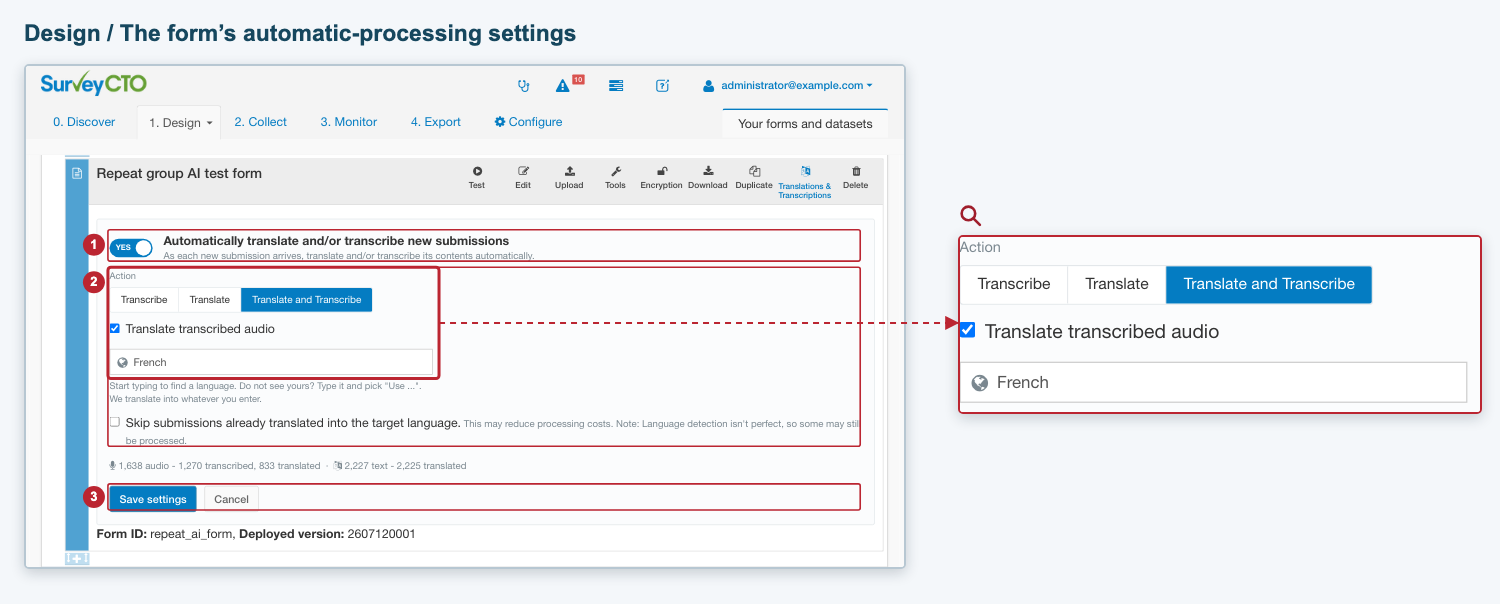Image resolution: width=1500 pixels, height=604 pixels.
Task: Toggle the YES auto-translate switch
Action: (x=131, y=247)
